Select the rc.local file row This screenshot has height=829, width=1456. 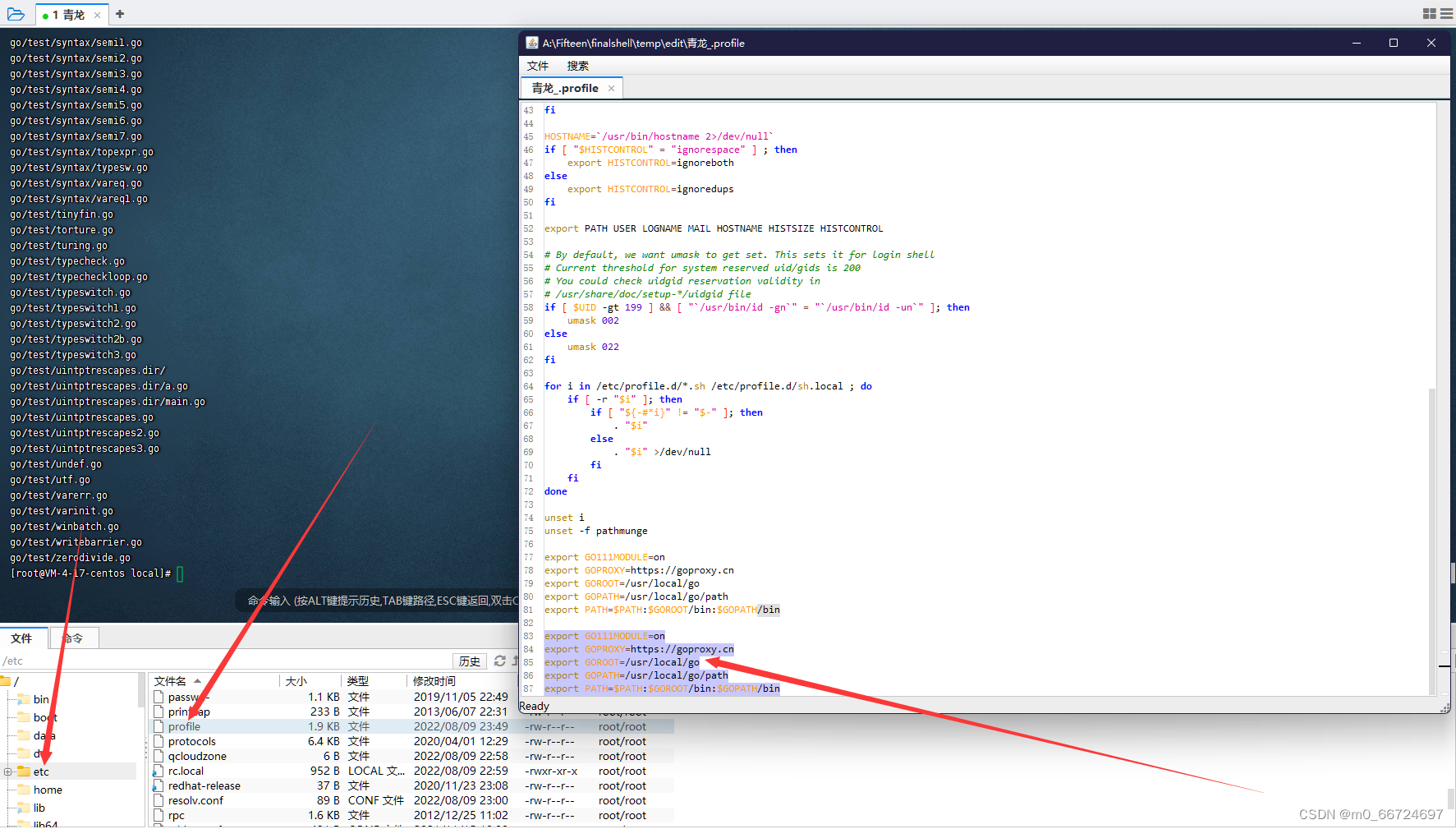click(x=412, y=771)
